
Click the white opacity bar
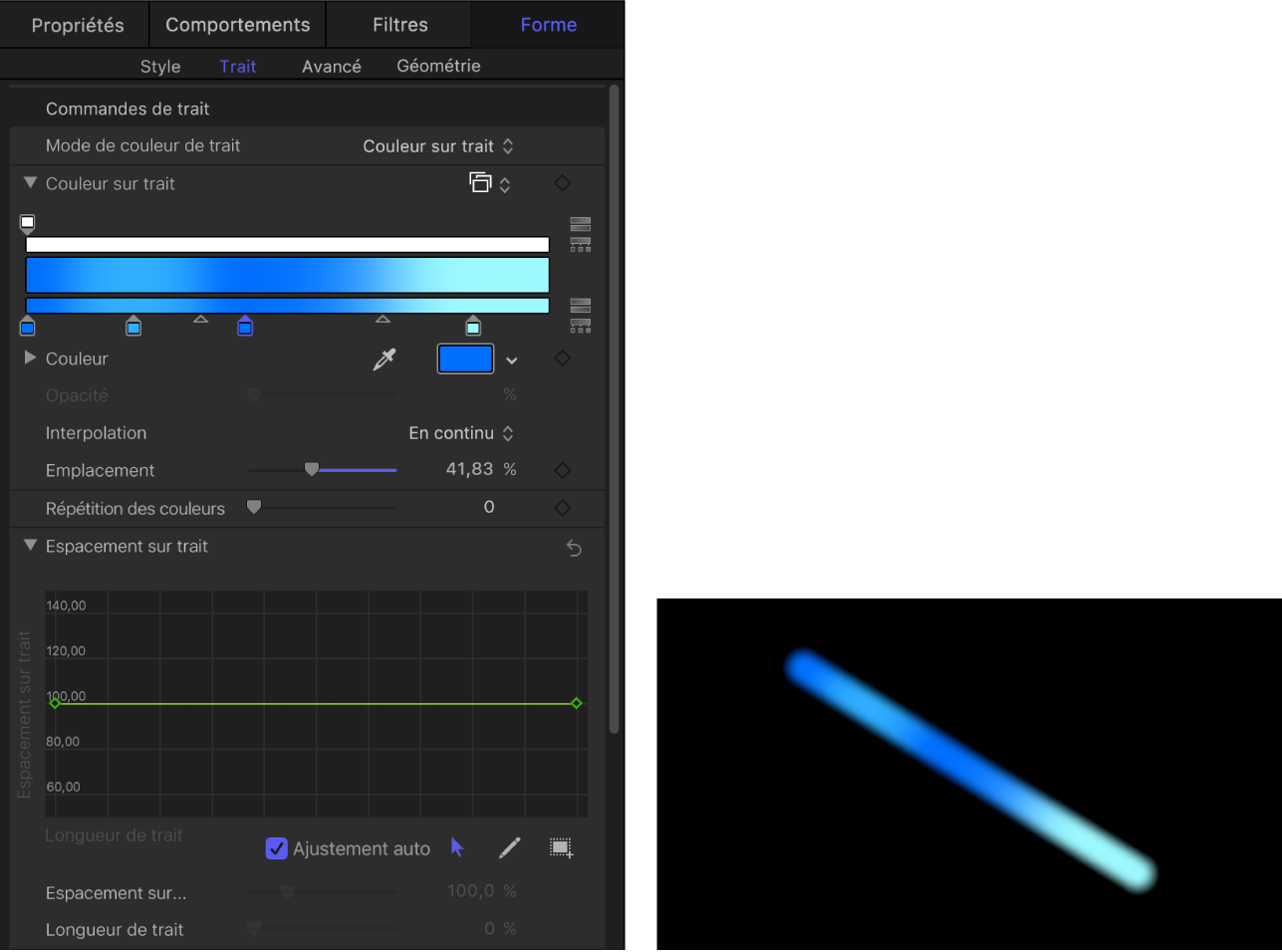(x=288, y=245)
